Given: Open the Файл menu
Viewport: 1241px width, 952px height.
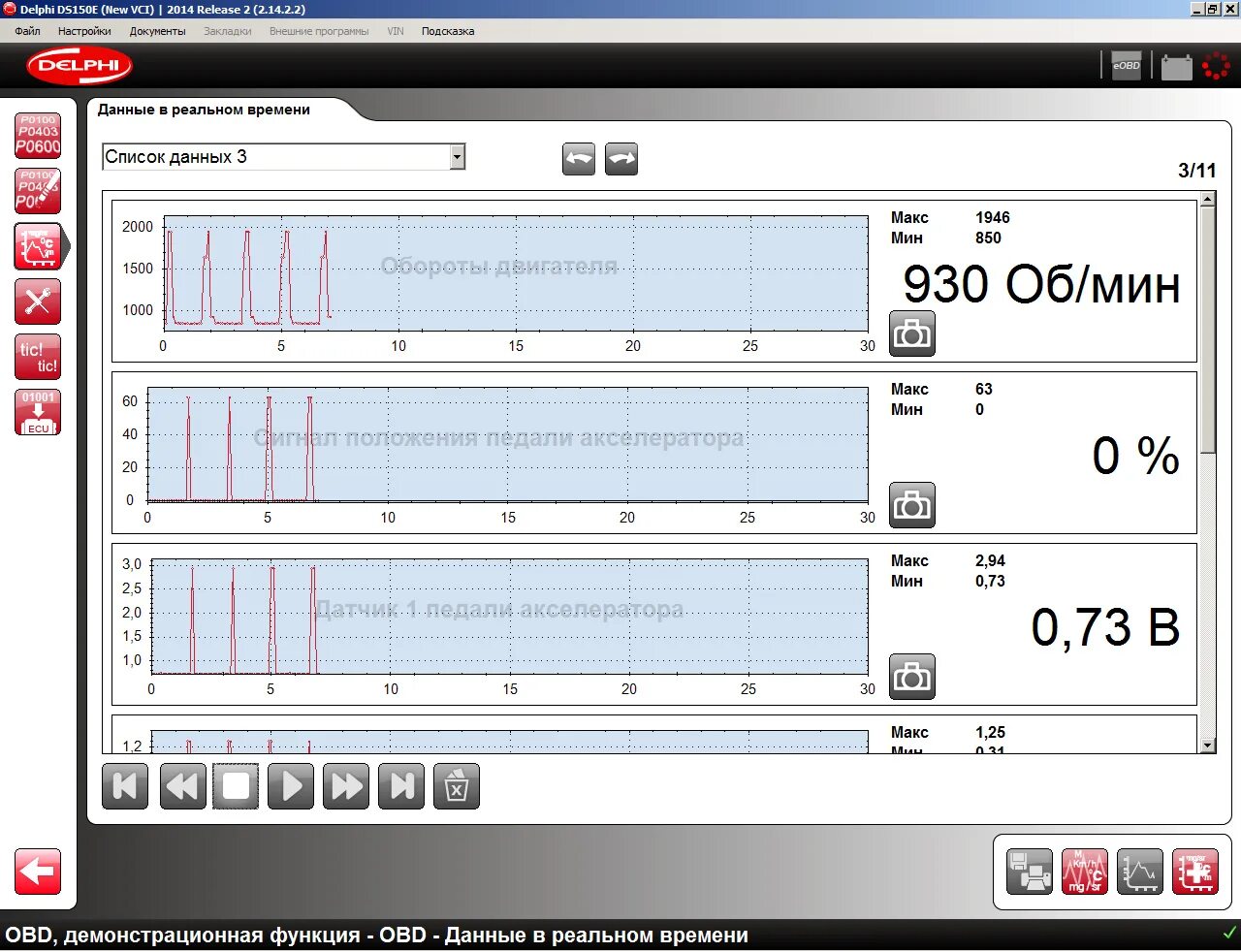Looking at the screenshot, I should pos(27,31).
